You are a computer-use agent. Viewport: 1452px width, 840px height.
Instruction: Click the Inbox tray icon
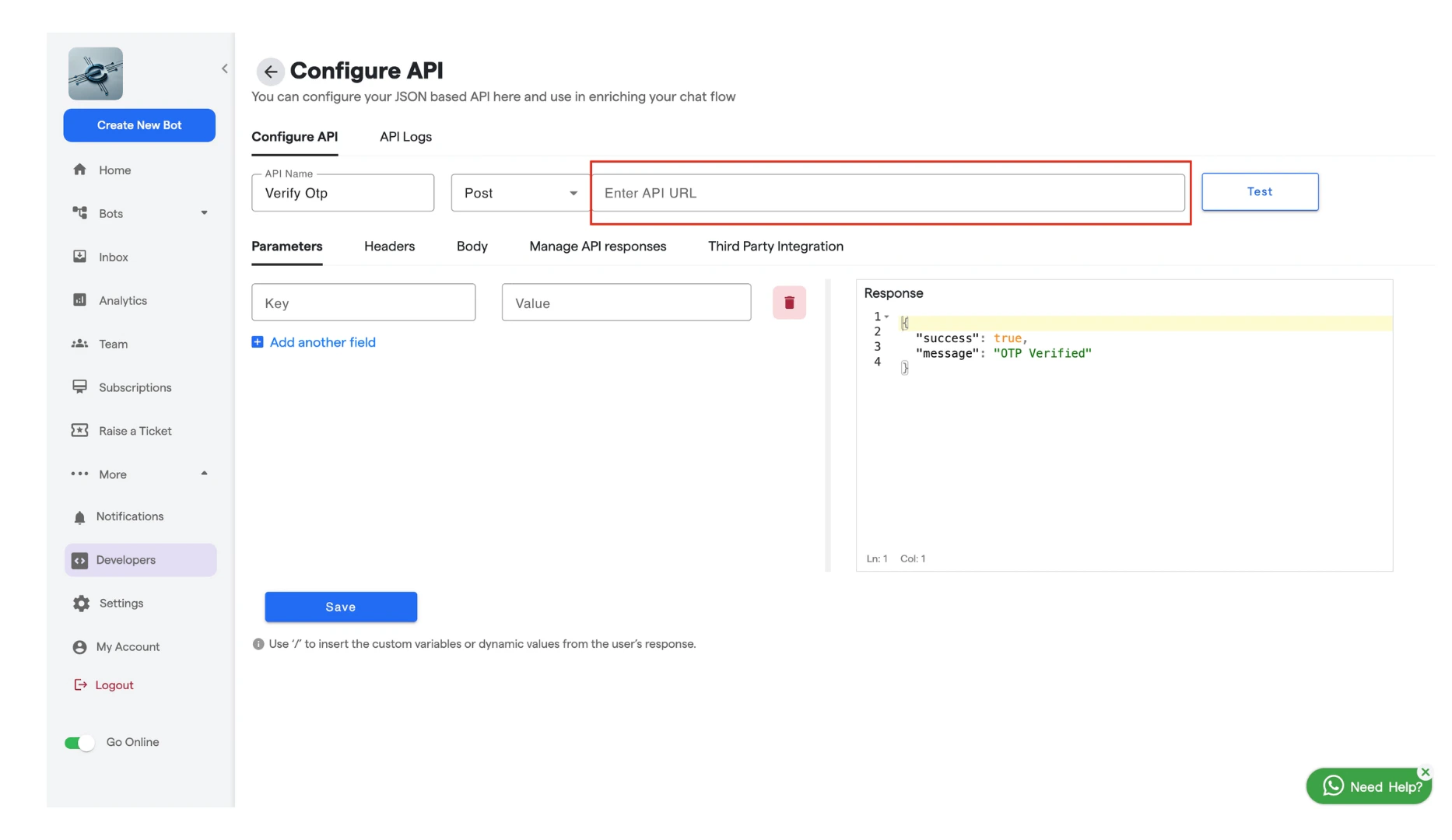pyautogui.click(x=79, y=257)
